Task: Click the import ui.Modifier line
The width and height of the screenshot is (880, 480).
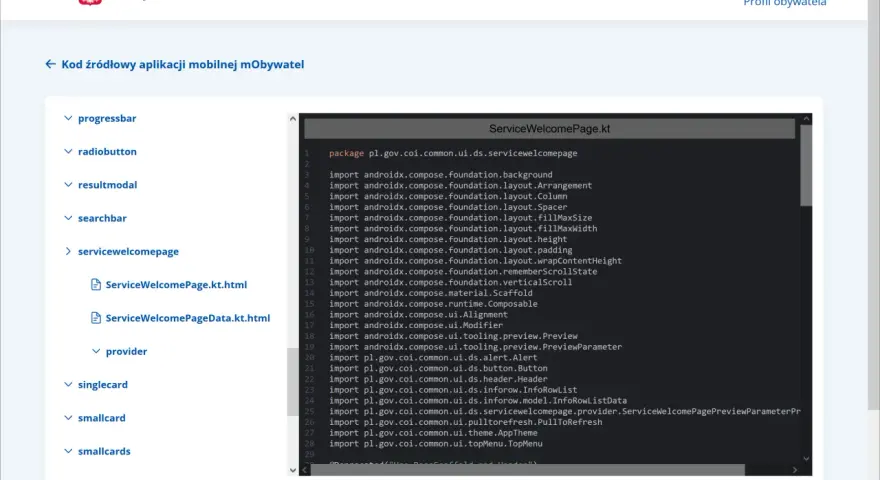Action: pyautogui.click(x=416, y=325)
